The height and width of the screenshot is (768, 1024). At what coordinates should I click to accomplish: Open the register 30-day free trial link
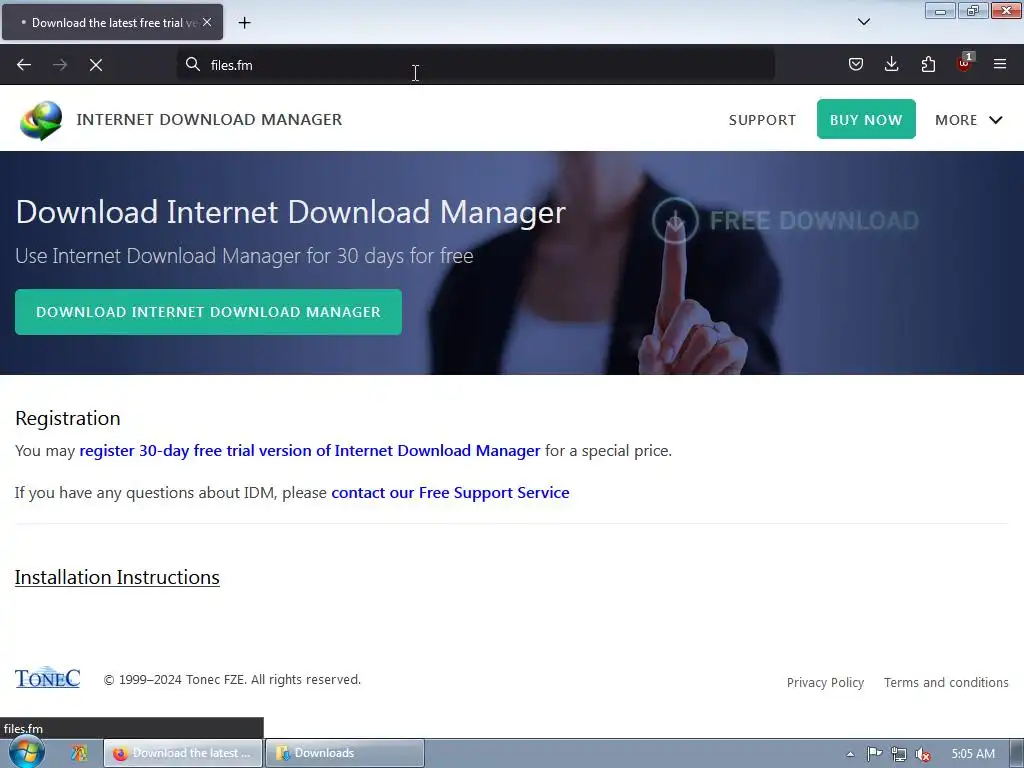point(310,451)
